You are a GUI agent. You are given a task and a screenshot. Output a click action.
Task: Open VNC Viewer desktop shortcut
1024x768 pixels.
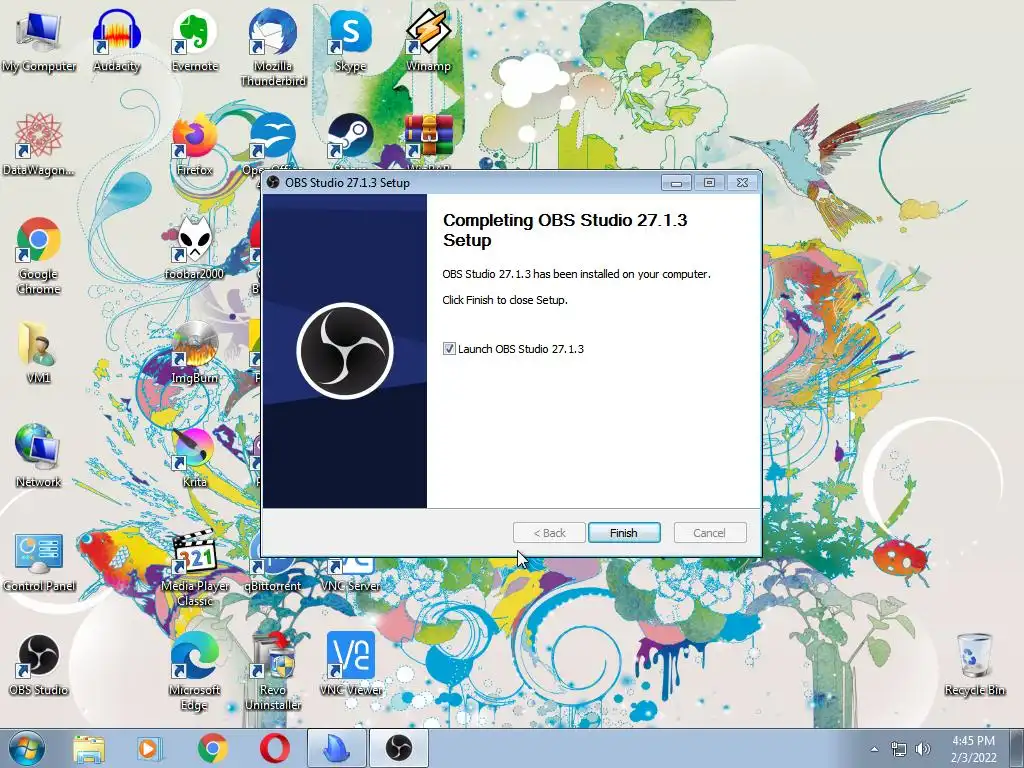point(350,664)
